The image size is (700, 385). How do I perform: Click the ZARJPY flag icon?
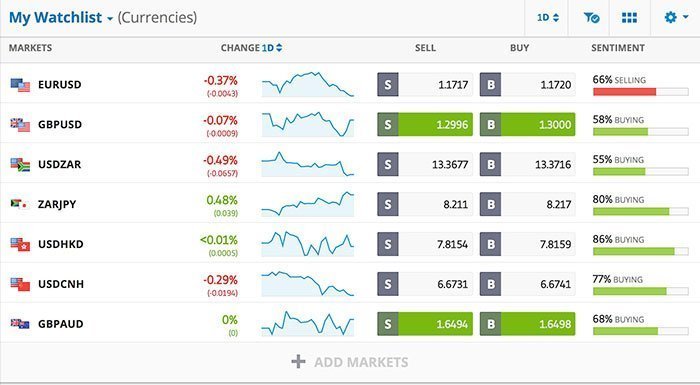click(x=19, y=204)
